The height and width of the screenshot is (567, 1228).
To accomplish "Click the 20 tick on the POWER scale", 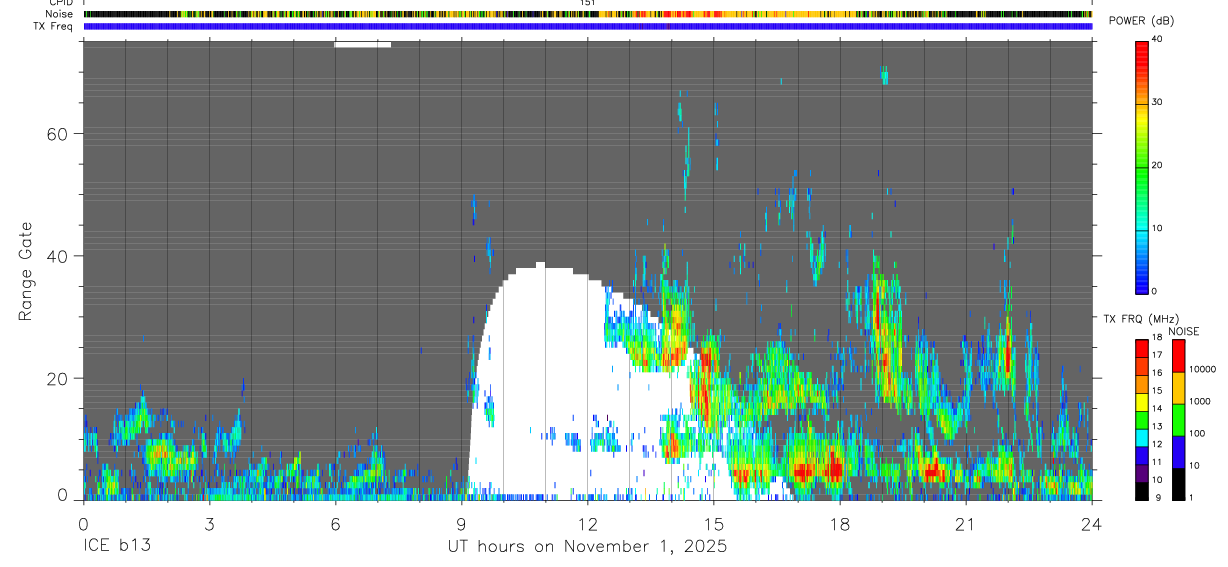I will tap(1158, 166).
